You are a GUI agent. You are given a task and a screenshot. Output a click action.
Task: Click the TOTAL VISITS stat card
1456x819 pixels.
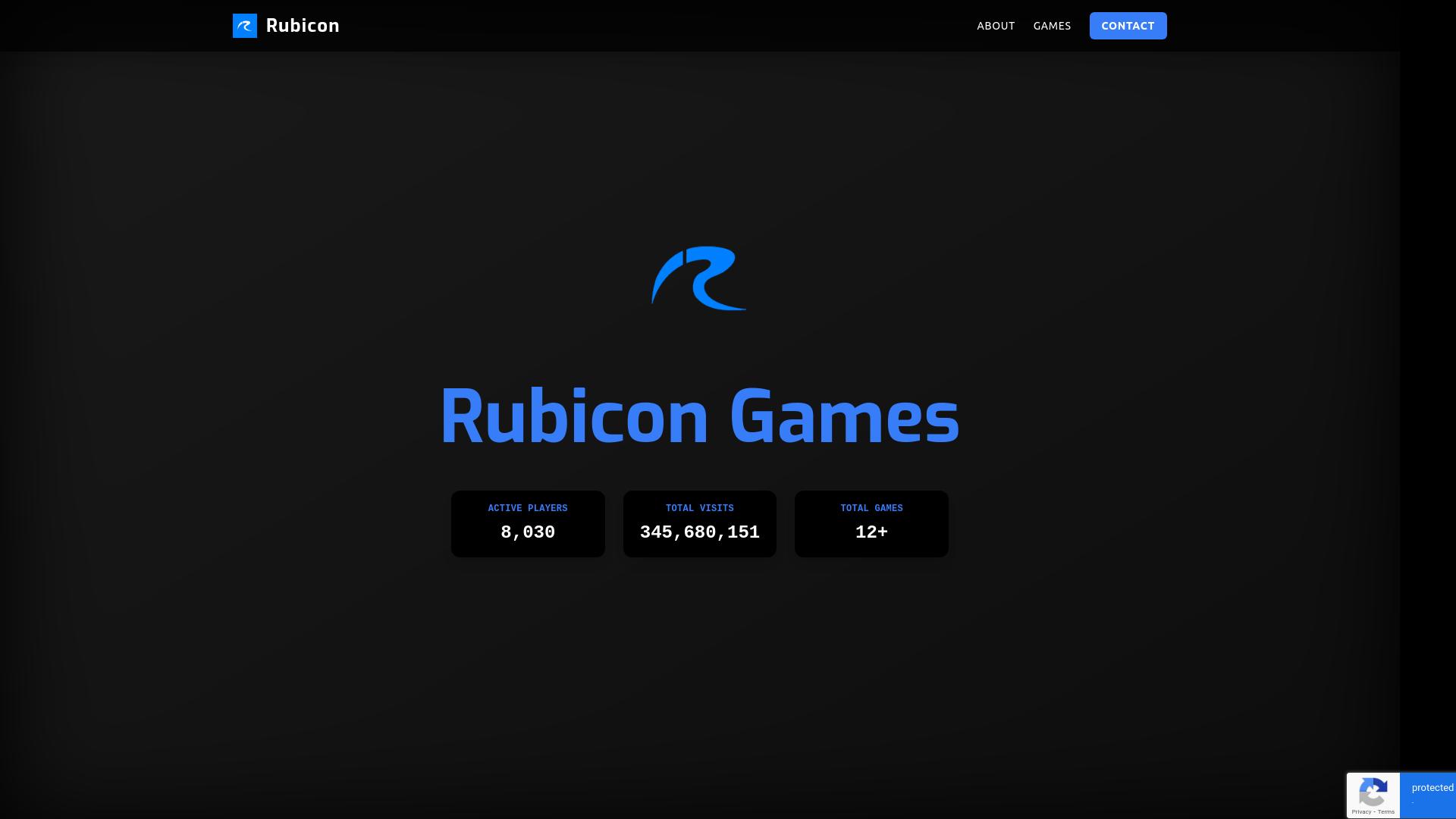pos(699,523)
